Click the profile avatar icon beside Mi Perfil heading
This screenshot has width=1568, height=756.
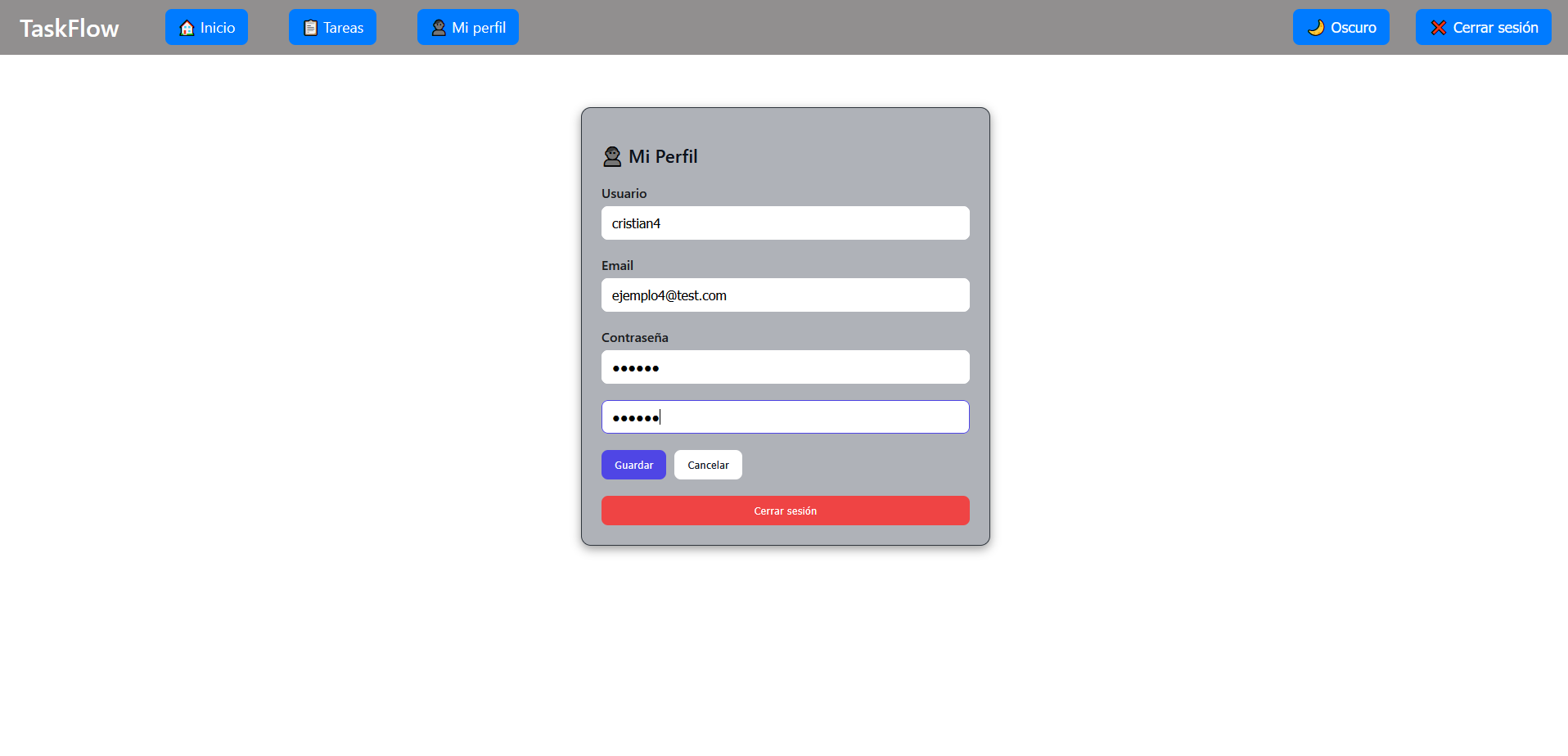[612, 156]
